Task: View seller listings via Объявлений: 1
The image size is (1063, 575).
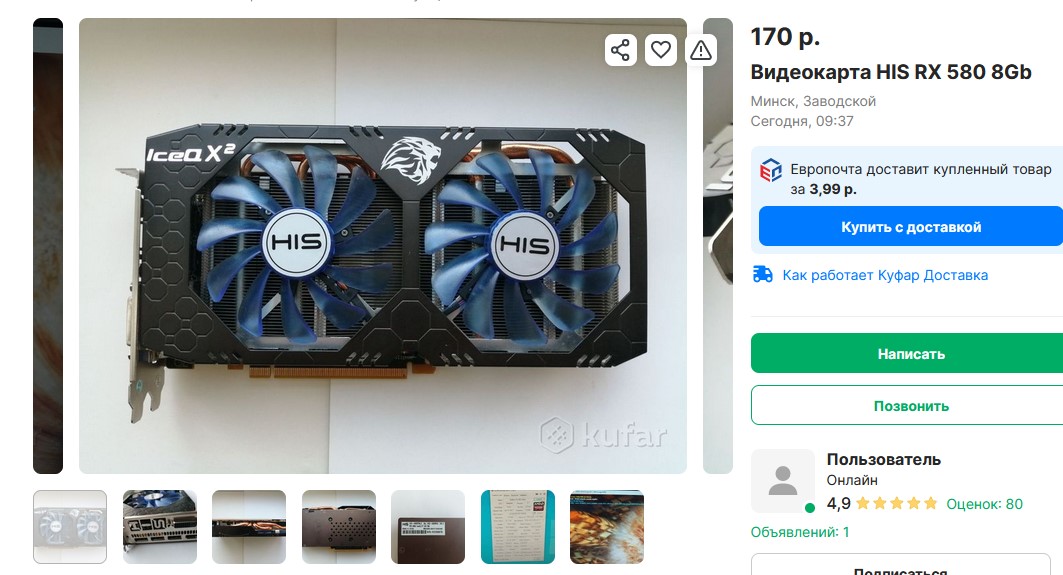Action: pyautogui.click(x=800, y=532)
